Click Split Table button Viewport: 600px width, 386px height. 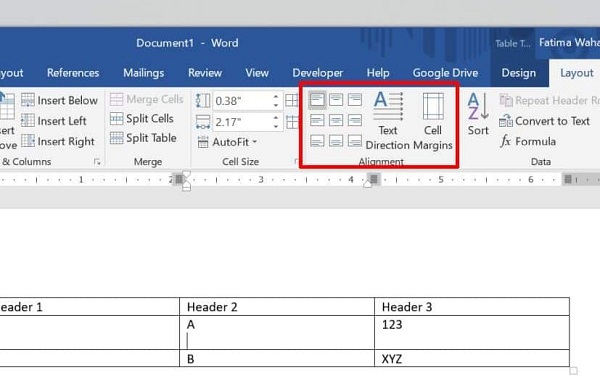click(143, 138)
